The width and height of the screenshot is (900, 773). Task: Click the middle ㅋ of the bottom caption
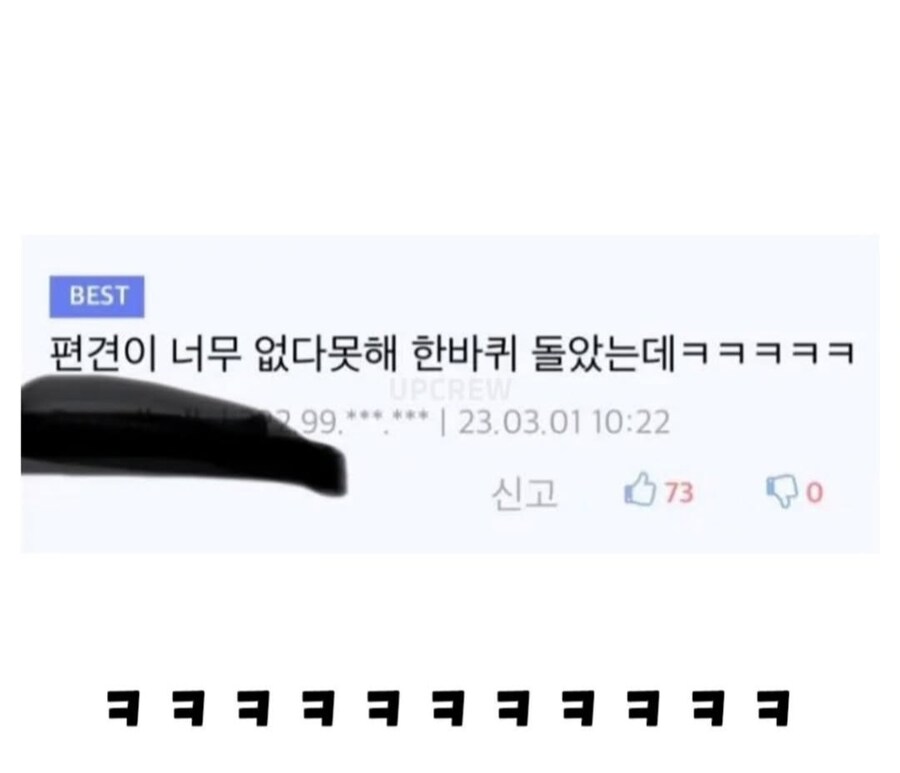tap(448, 708)
